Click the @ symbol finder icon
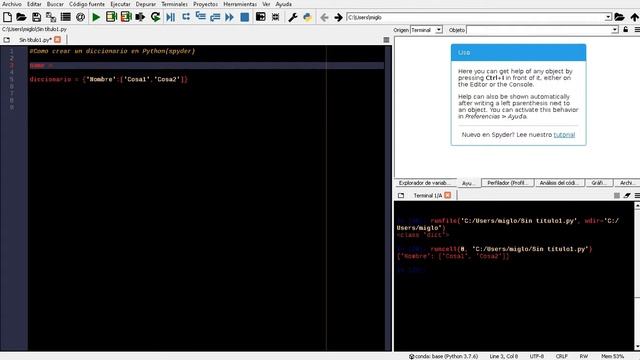The height and width of the screenshot is (360, 640). coord(80,17)
